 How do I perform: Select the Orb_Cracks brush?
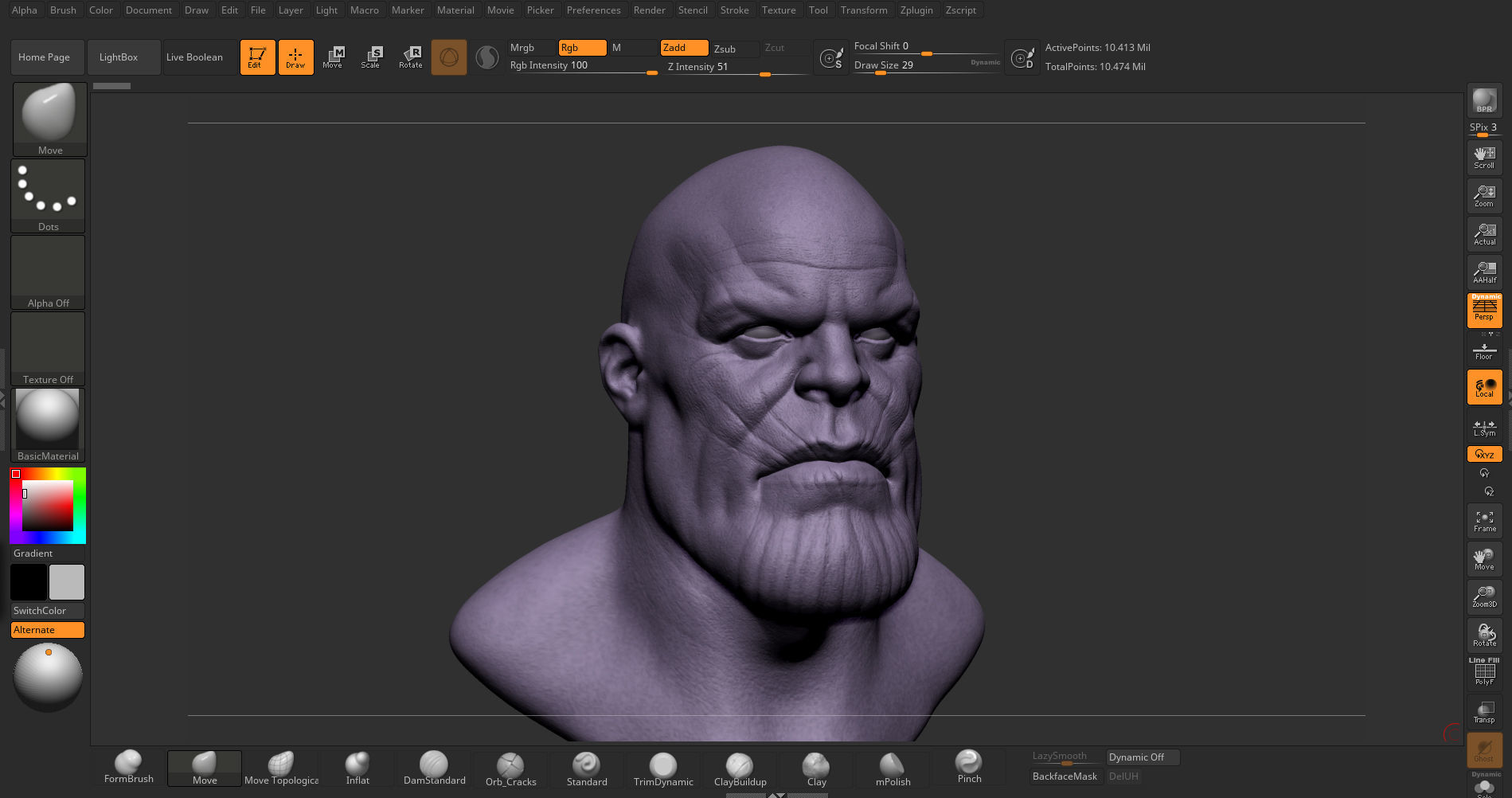[x=510, y=768]
